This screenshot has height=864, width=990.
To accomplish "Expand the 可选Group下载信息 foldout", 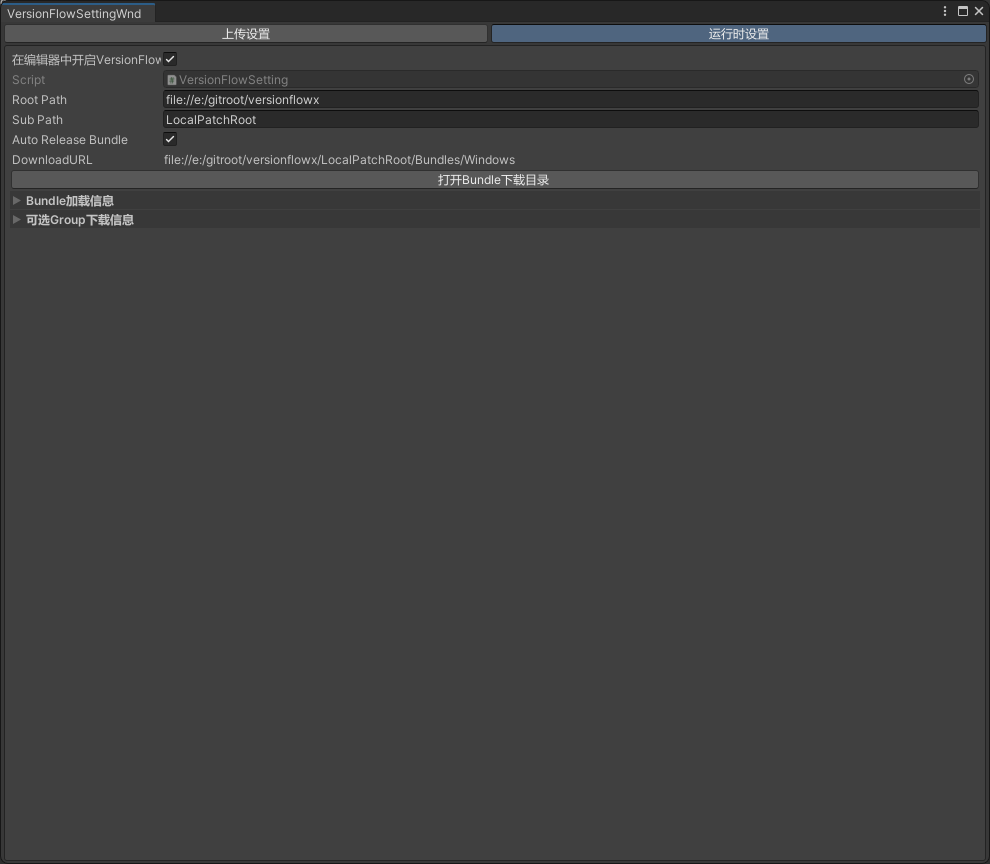I will pos(16,220).
